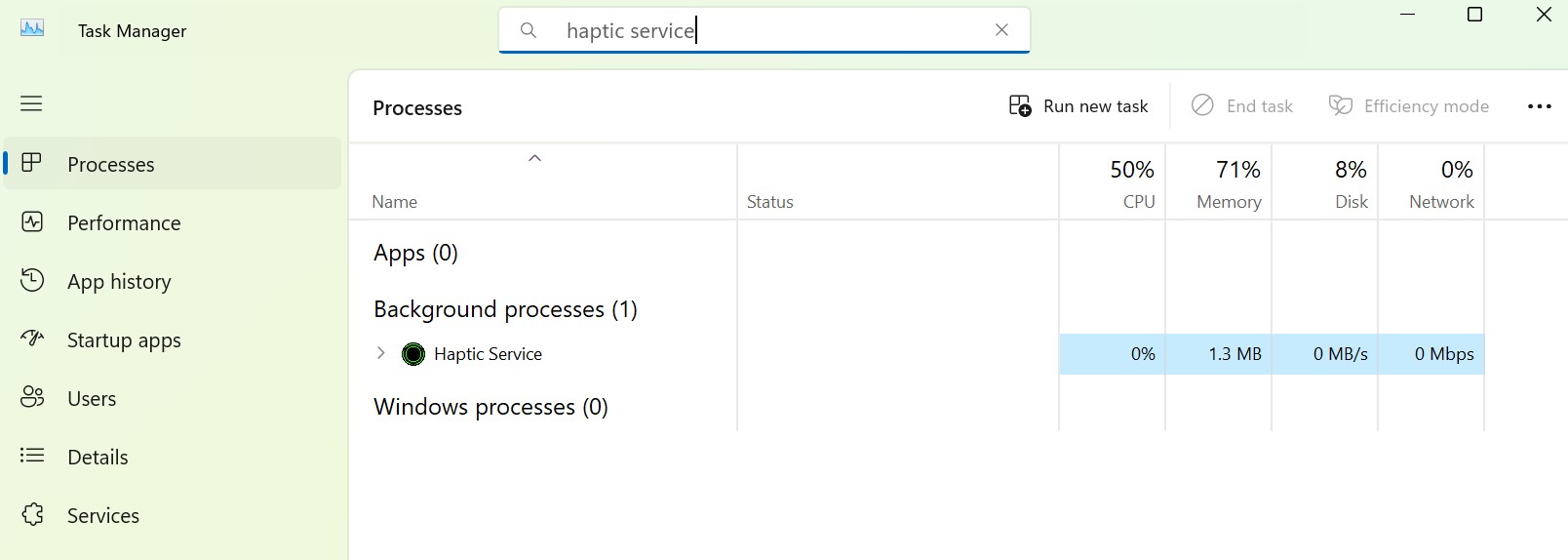Switch to the Performance page
Image resolution: width=1568 pixels, height=560 pixels.
[x=174, y=222]
